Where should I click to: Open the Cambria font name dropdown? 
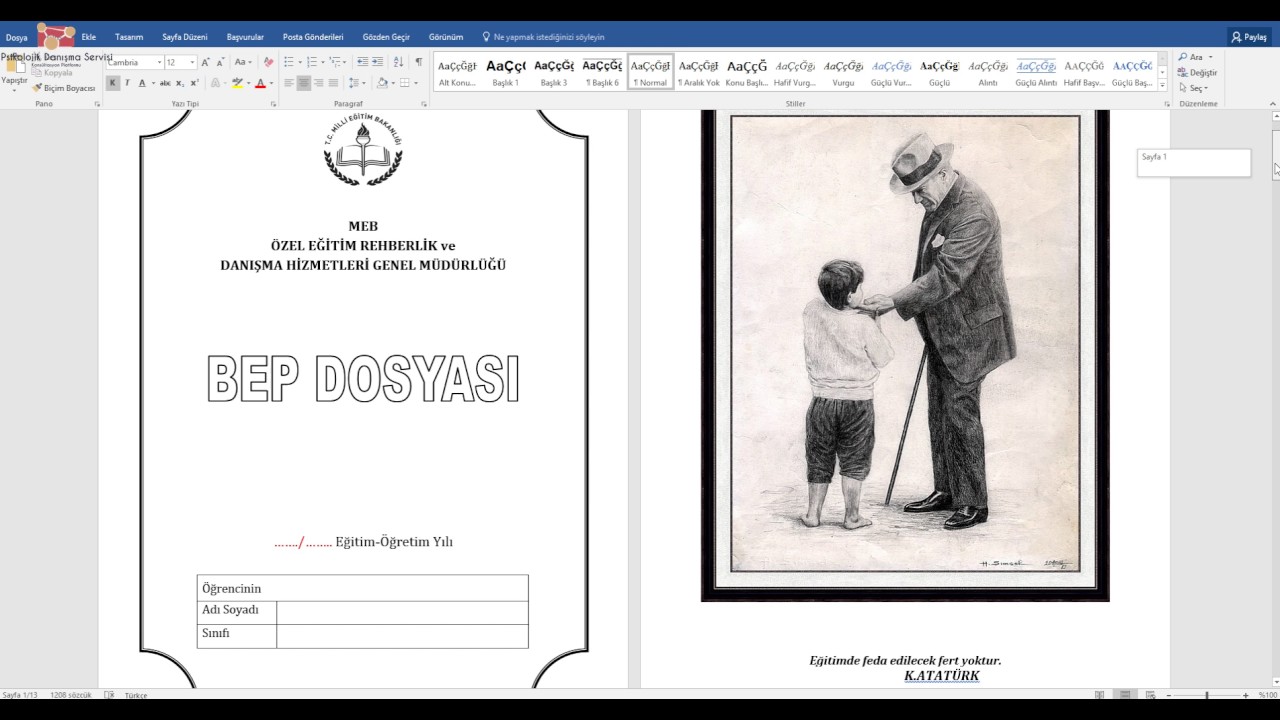[159, 63]
